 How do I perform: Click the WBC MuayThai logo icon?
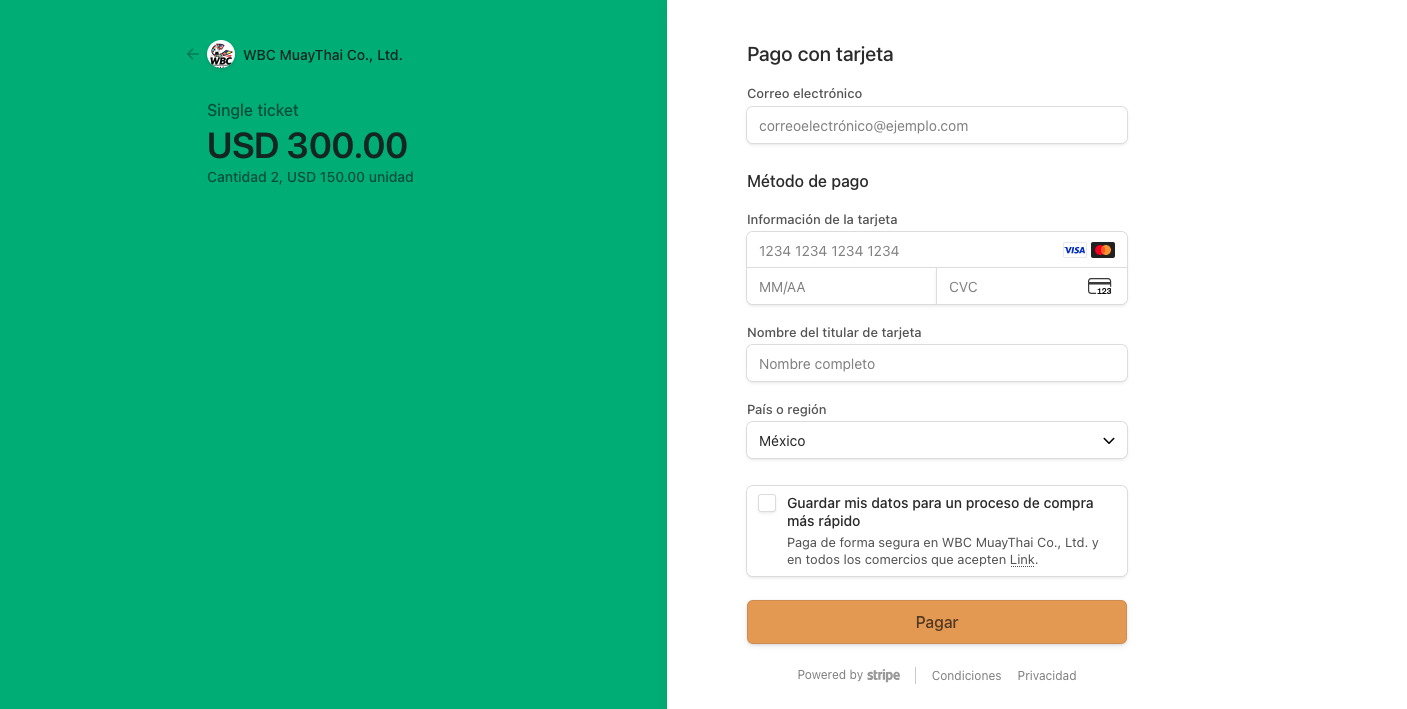(221, 55)
